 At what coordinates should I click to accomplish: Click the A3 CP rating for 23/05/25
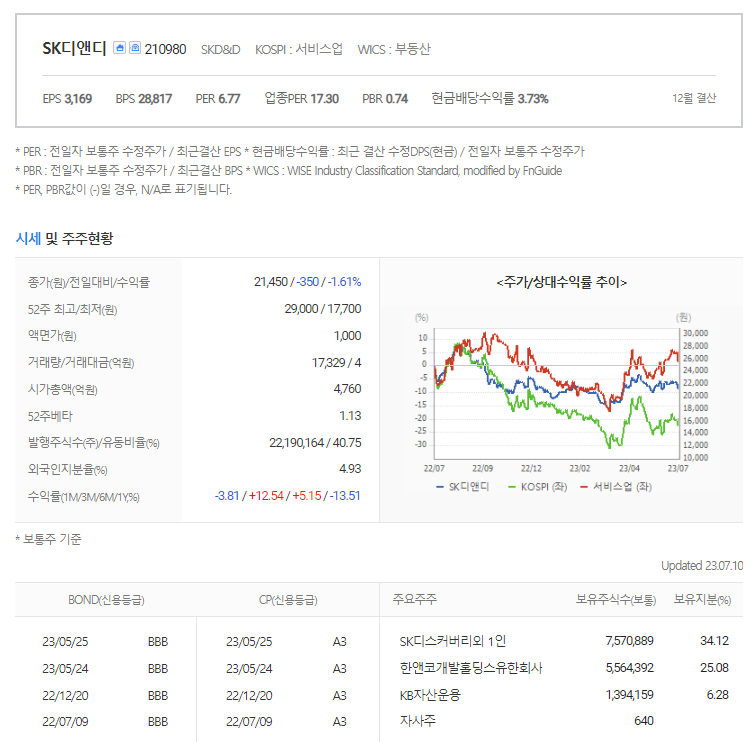pyautogui.click(x=340, y=642)
